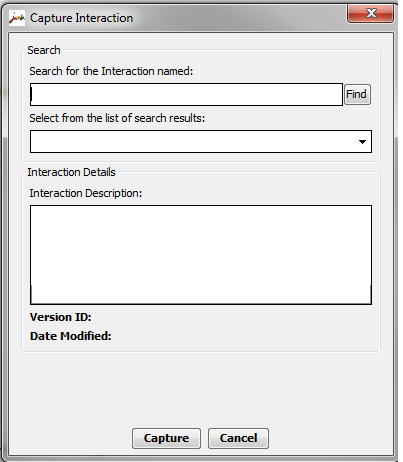Click the Capture button
The height and width of the screenshot is (462, 403).
166,438
